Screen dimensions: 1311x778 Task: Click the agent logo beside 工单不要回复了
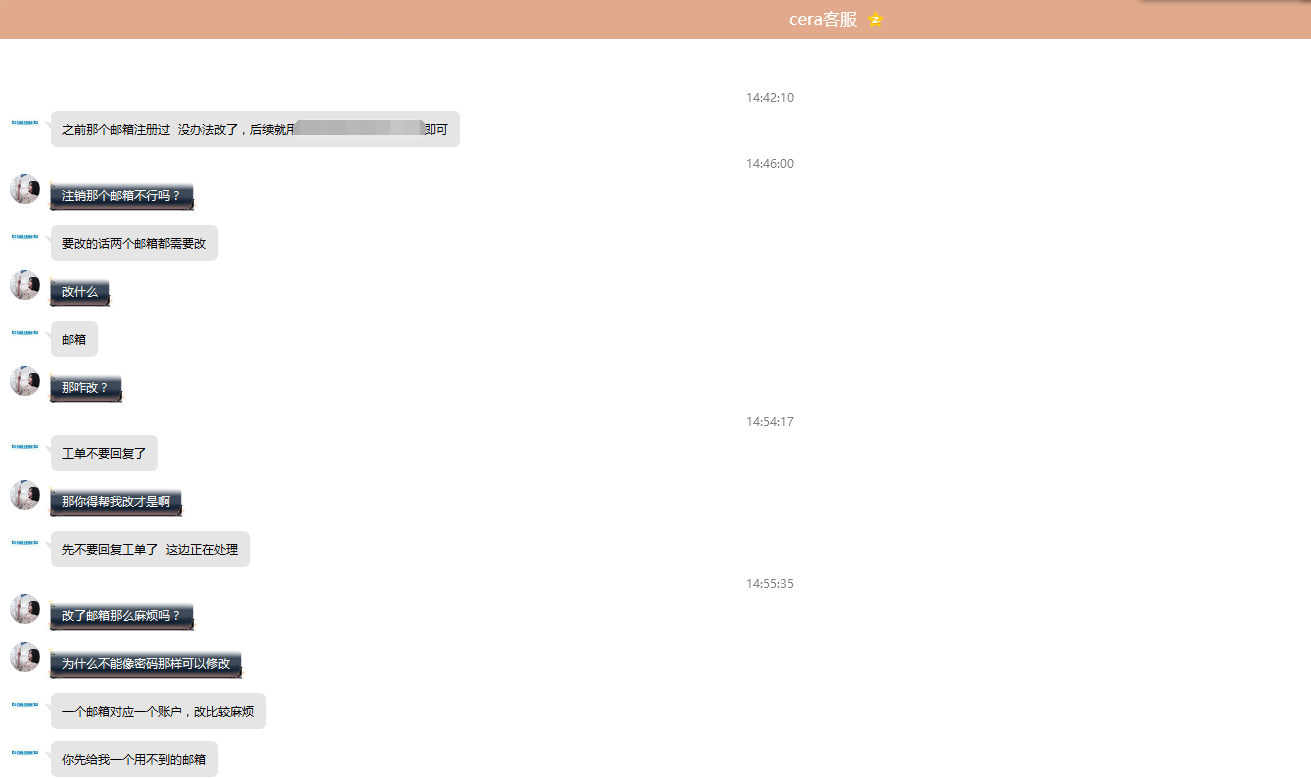pos(25,447)
